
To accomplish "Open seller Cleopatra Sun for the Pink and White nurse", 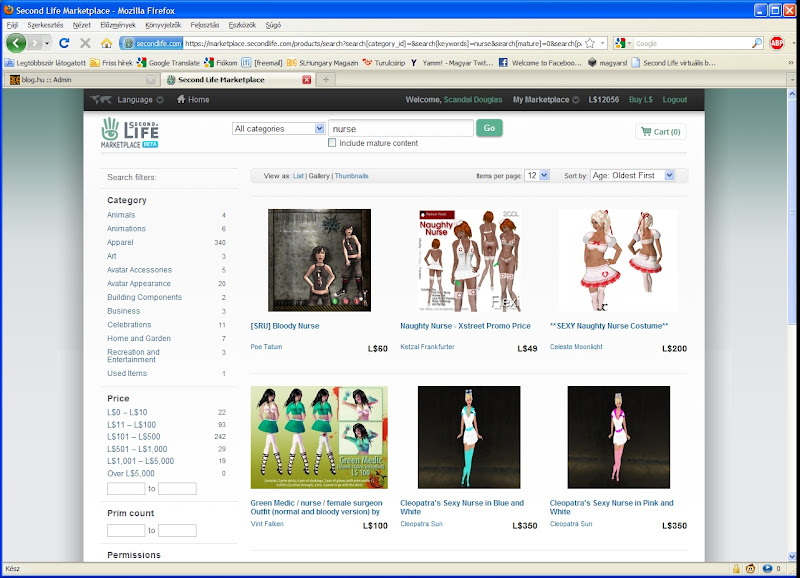I will (x=571, y=524).
